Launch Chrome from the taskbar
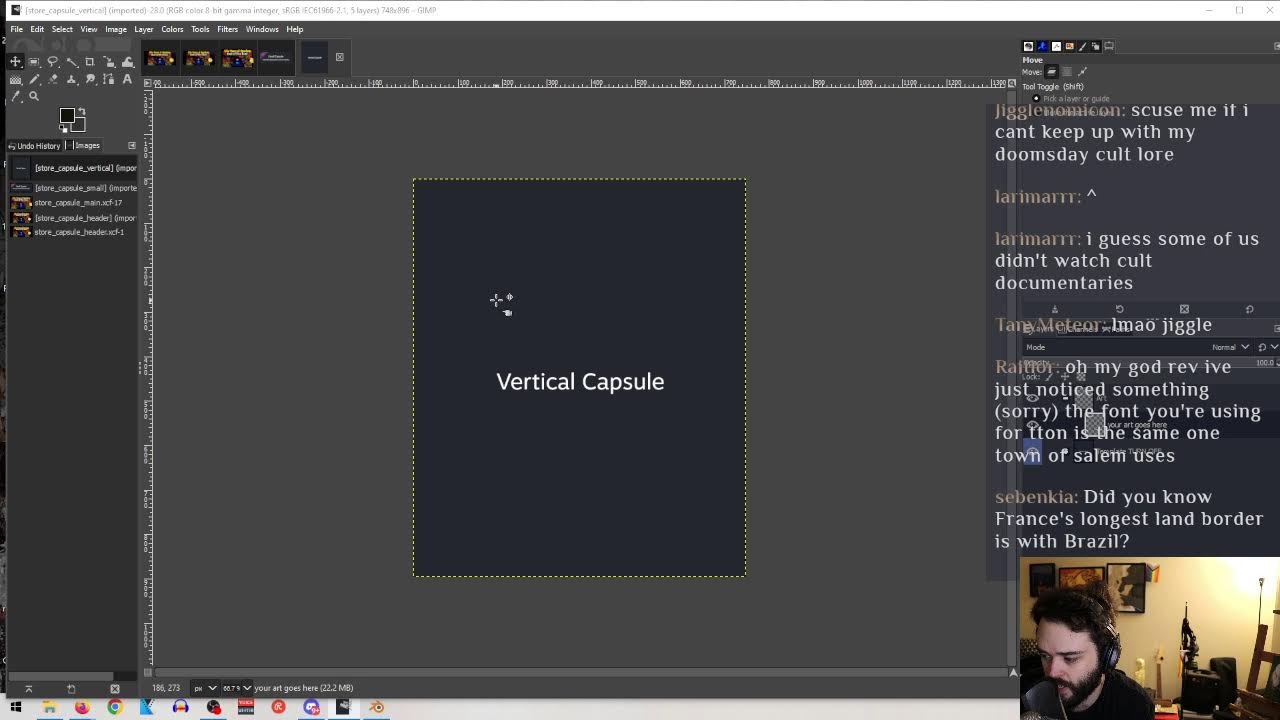1280x720 pixels. tap(115, 707)
